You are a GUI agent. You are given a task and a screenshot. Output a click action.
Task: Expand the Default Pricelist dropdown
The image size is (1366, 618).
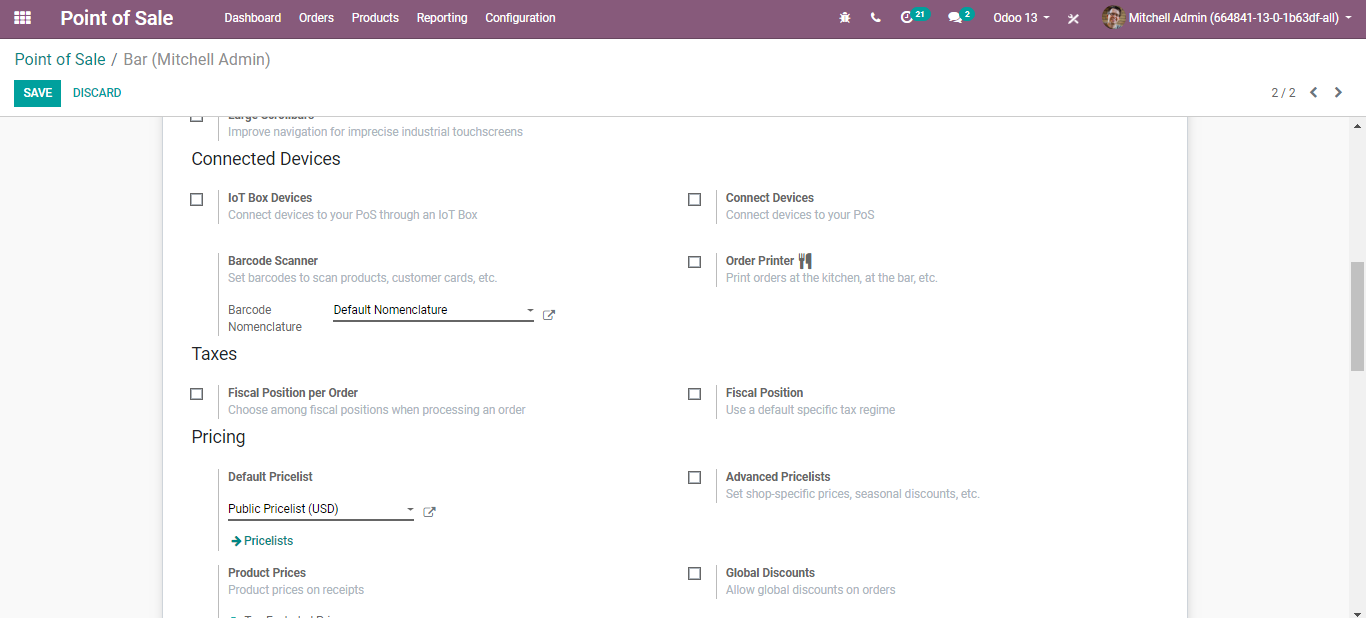pyautogui.click(x=320, y=509)
